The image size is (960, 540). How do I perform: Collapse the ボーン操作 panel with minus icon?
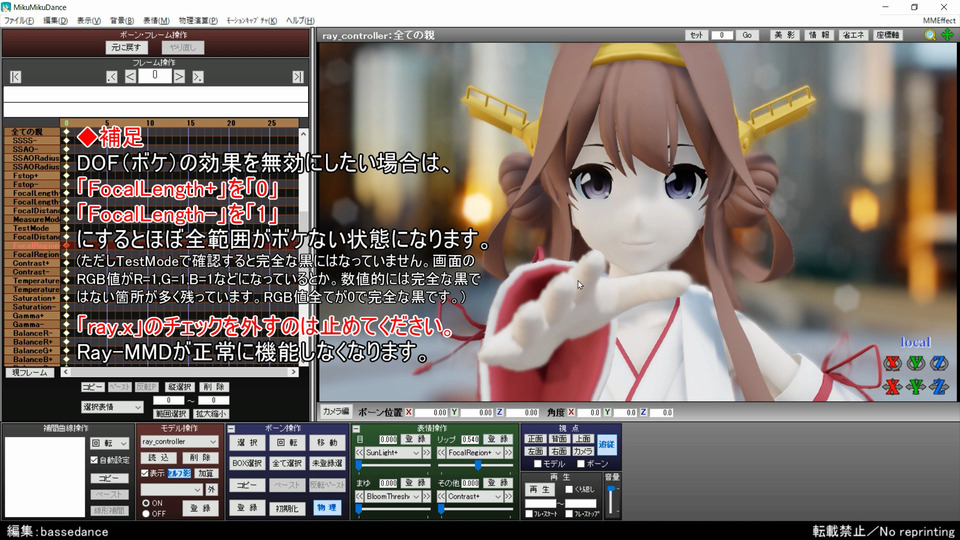231,429
